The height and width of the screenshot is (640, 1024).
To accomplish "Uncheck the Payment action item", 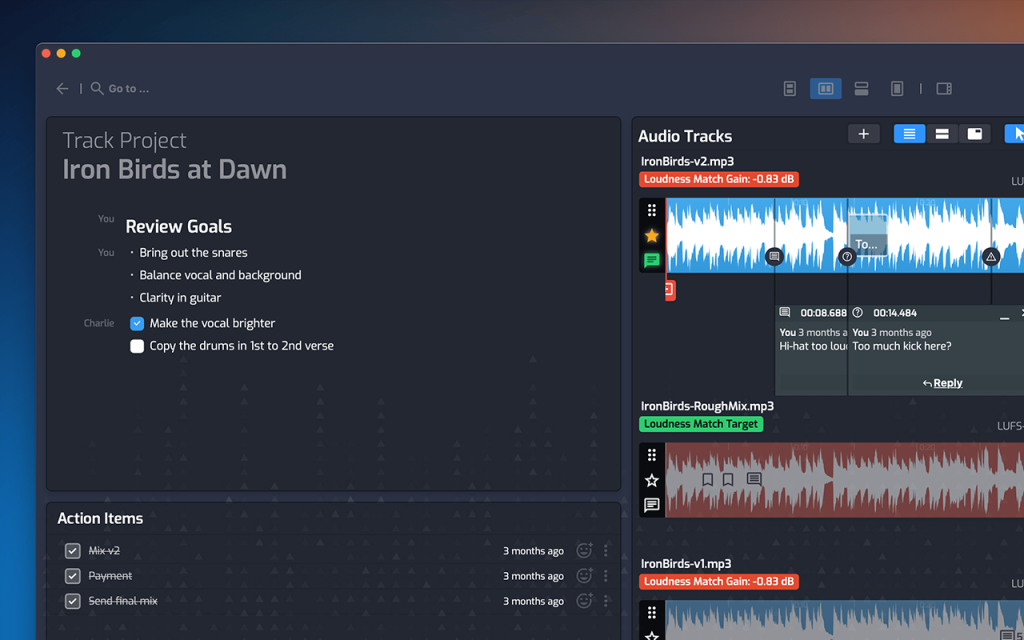I will 73,576.
